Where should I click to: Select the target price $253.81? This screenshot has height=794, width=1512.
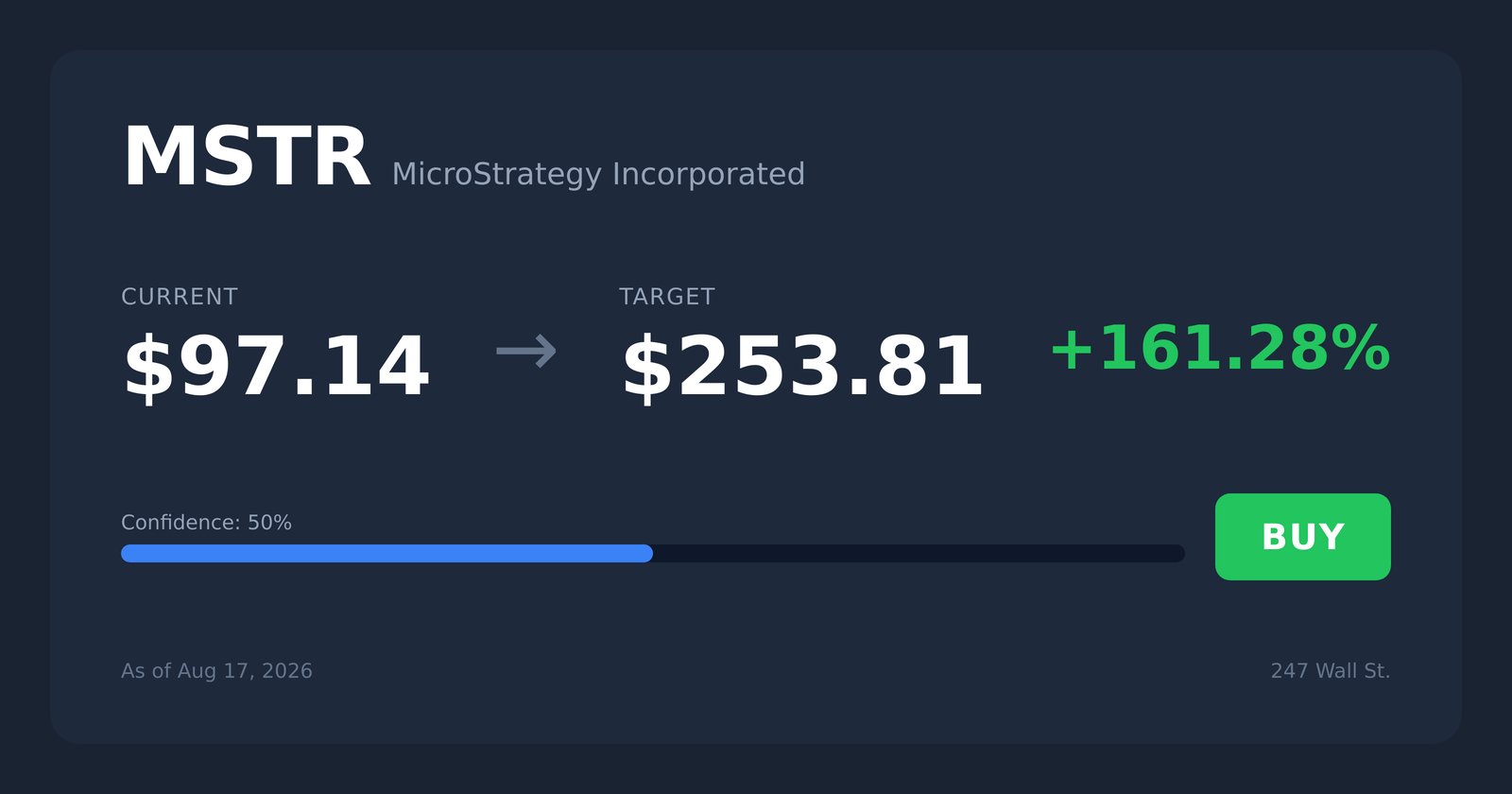[x=802, y=367]
